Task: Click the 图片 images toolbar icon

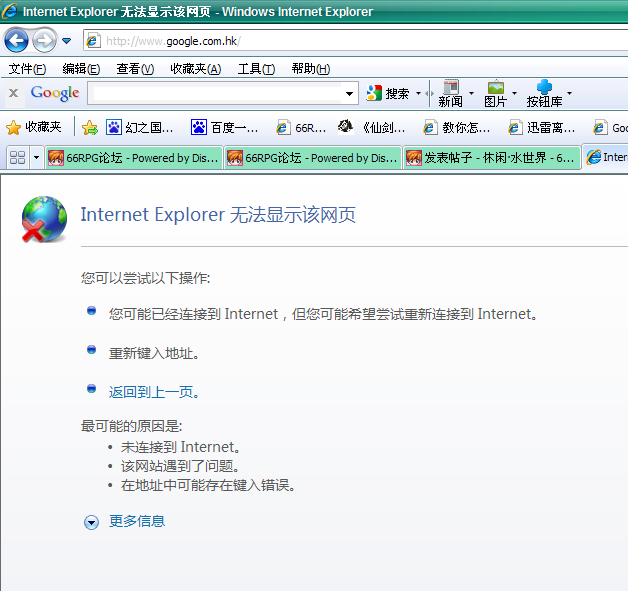Action: 495,94
